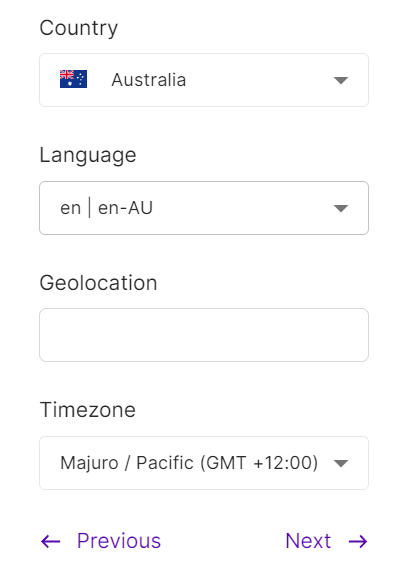Click the en-AU locale code
397x571 pixels.
point(125,208)
